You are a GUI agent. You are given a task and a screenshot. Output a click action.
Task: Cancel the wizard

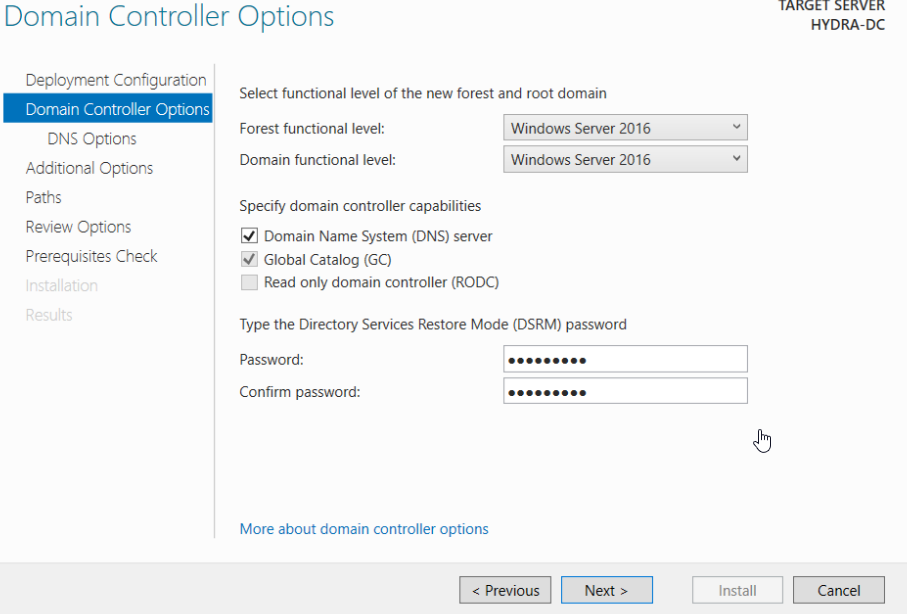839,590
